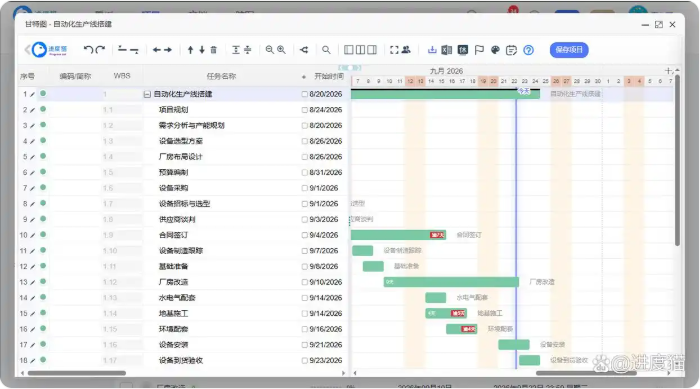Click the 编码/简称 column header
Viewport: 700px width, 389px height.
tap(75, 76)
